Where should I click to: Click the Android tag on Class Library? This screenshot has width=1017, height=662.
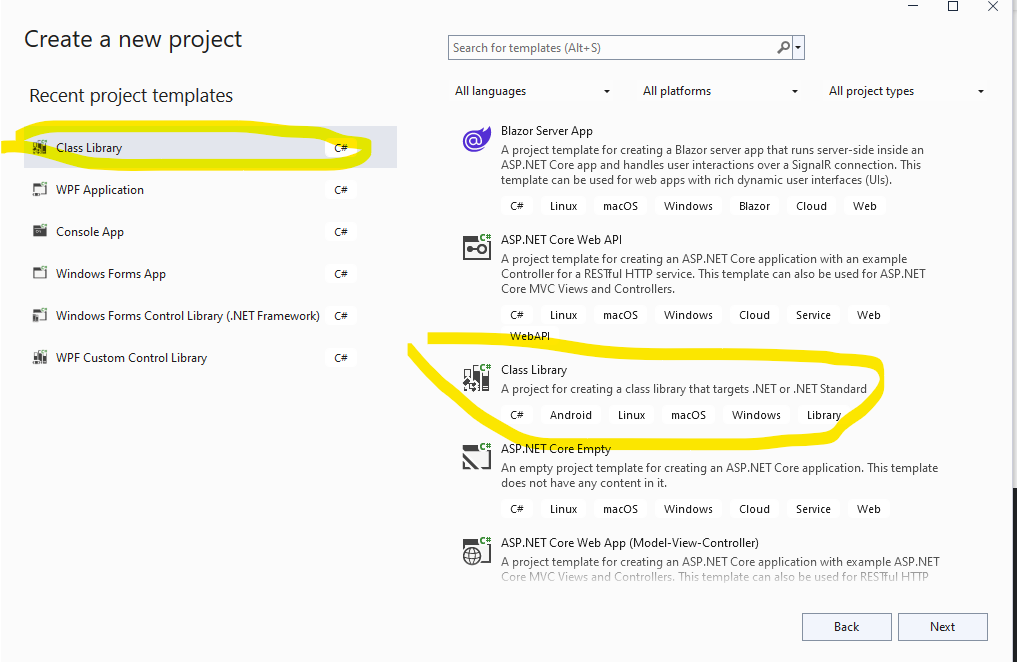pyautogui.click(x=571, y=415)
